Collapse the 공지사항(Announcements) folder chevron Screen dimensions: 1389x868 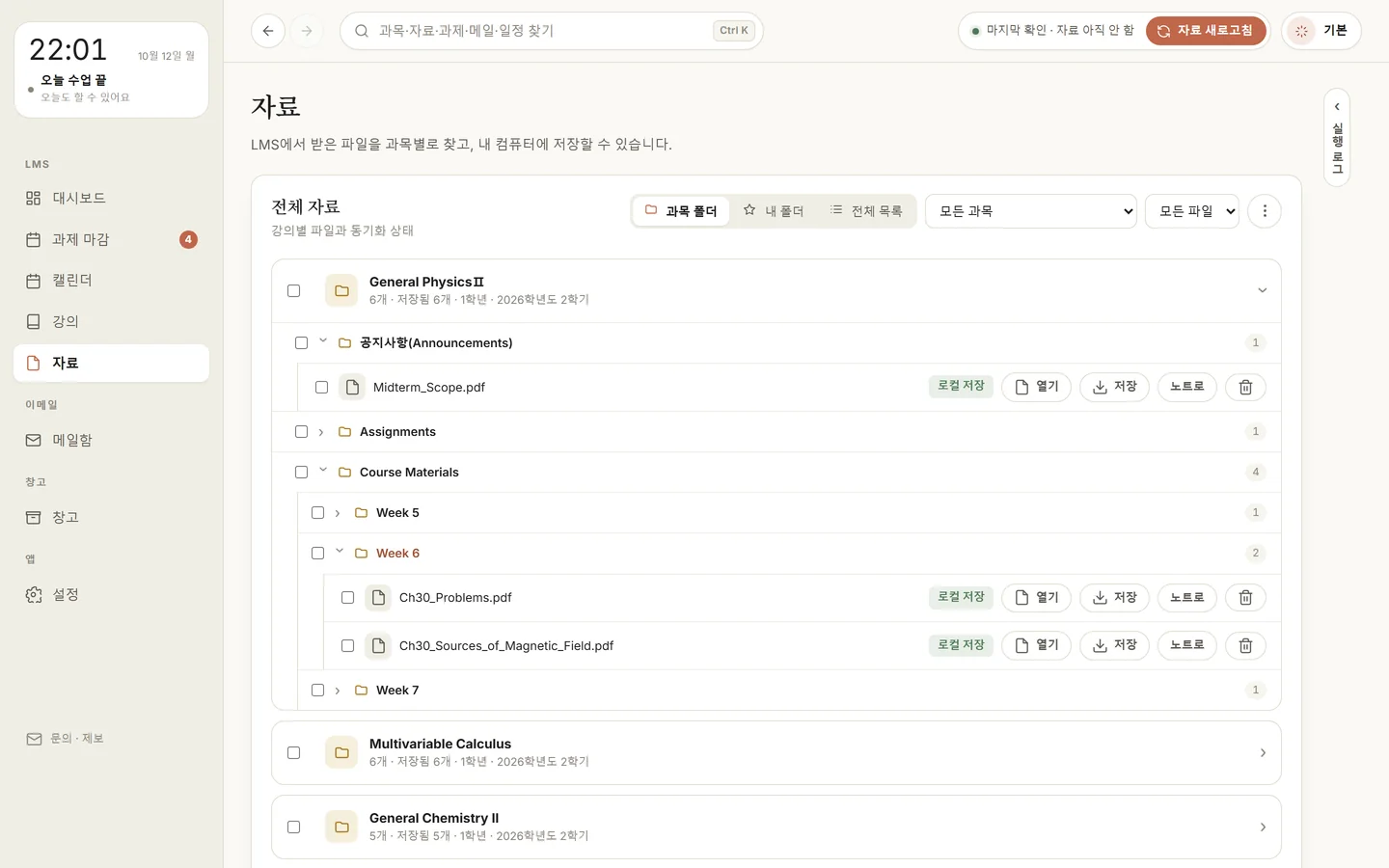click(323, 341)
